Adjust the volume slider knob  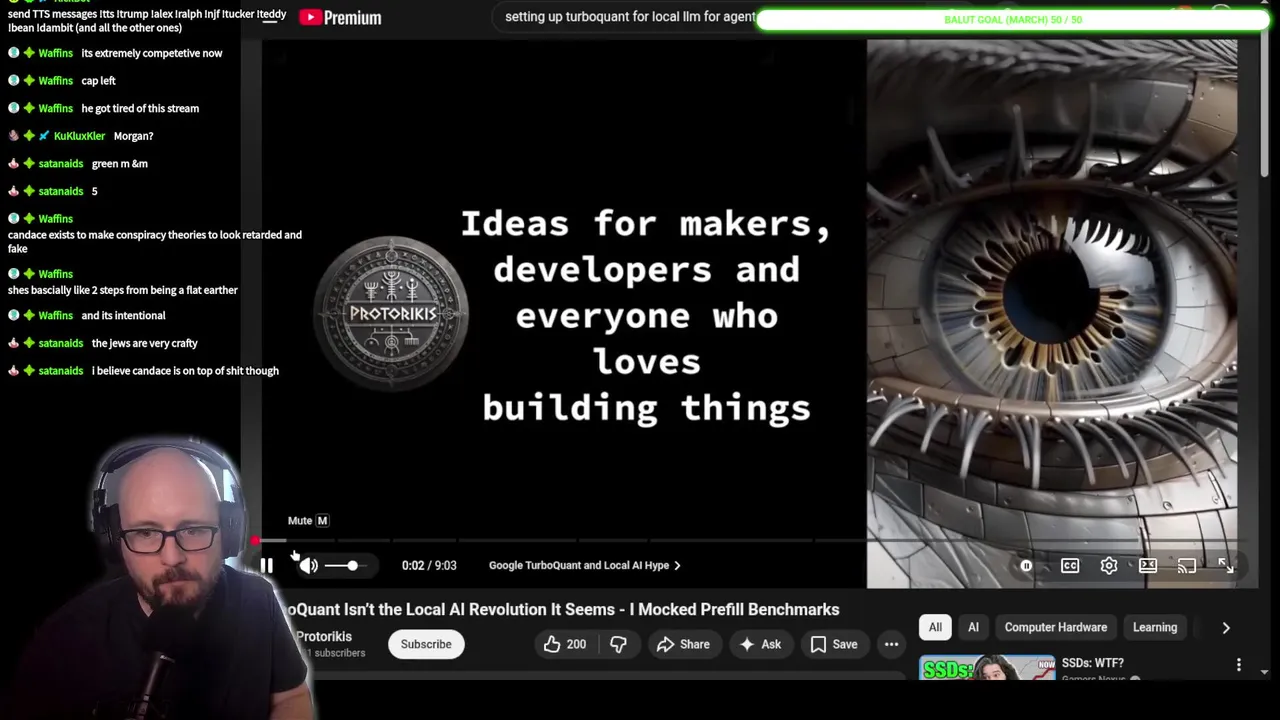point(352,565)
